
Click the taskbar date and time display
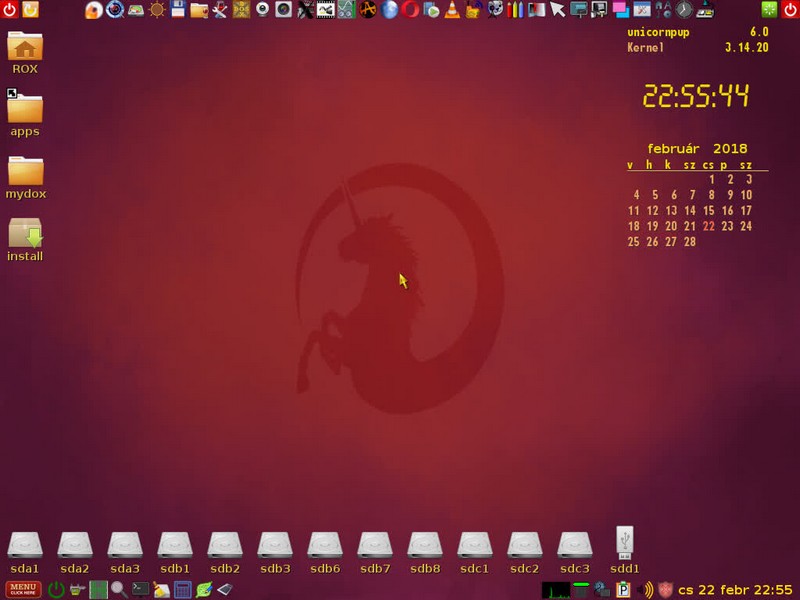click(x=735, y=589)
